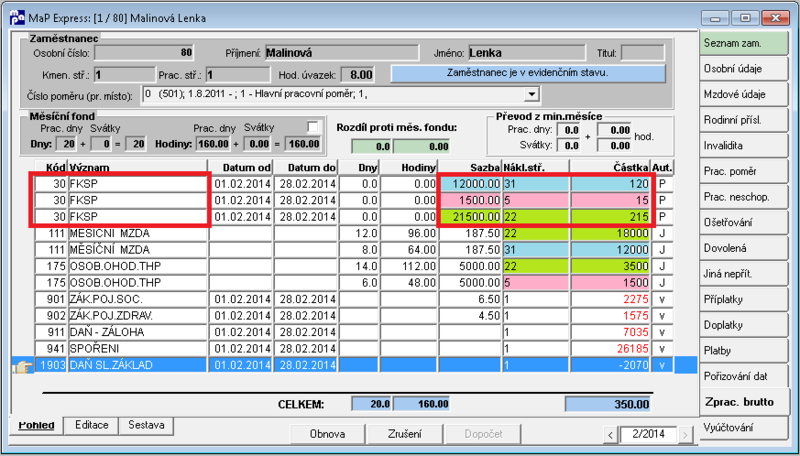800x456 pixels.
Task: Click the Dopočet button
Action: pyautogui.click(x=483, y=434)
